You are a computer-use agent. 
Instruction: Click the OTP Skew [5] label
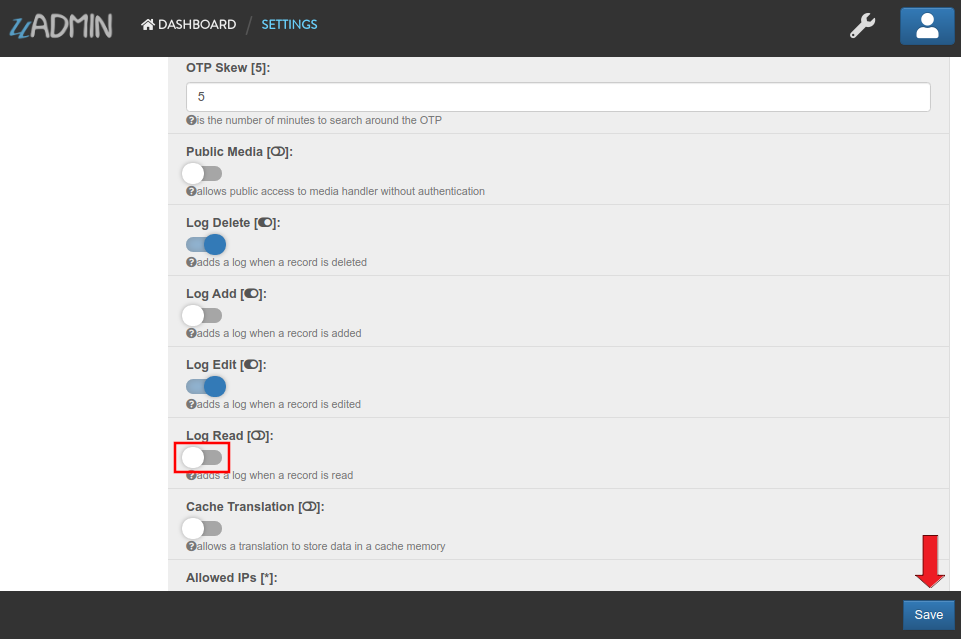(x=228, y=68)
